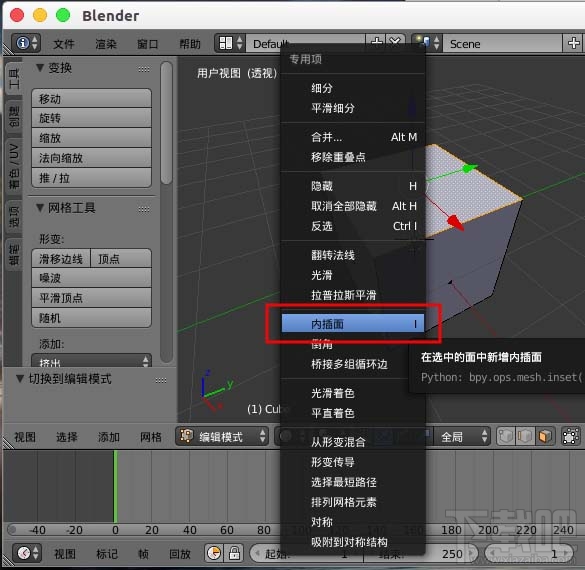Open the 挤出 dropdown in tool shelf
Screen dimensions: 585x570
point(91,361)
